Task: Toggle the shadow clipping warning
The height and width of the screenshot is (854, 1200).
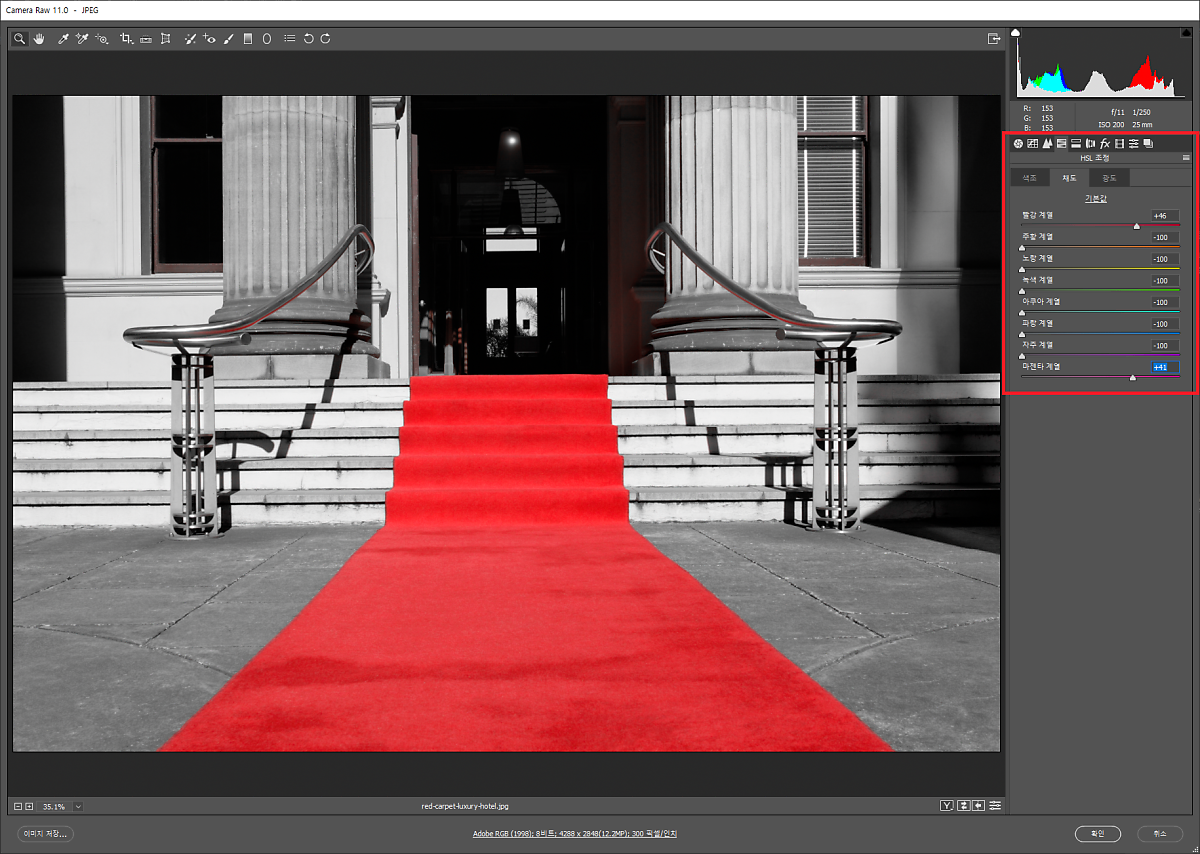Action: pos(1017,33)
